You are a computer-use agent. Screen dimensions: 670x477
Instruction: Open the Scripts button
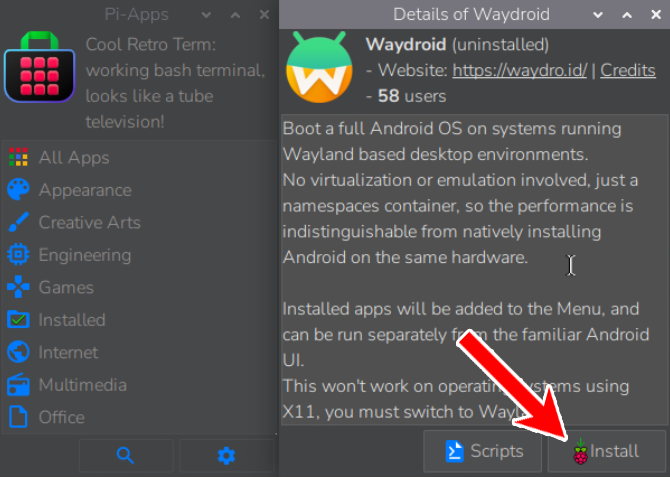tap(484, 451)
